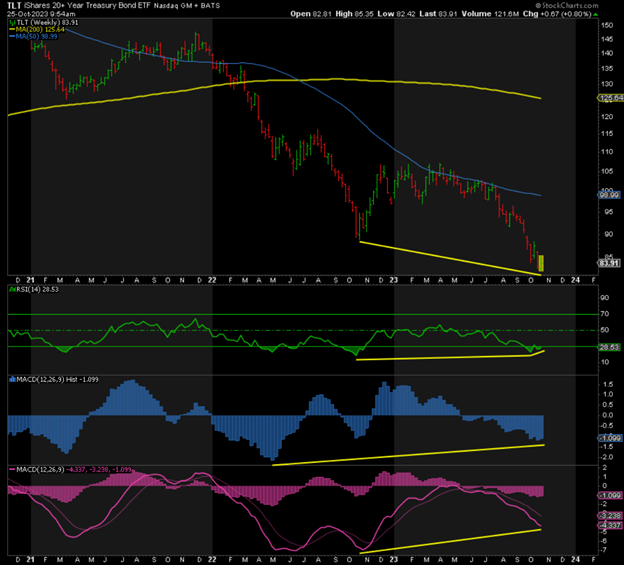Click the 23 year label under price panel
This screenshot has height=565, width=624.
394,280
